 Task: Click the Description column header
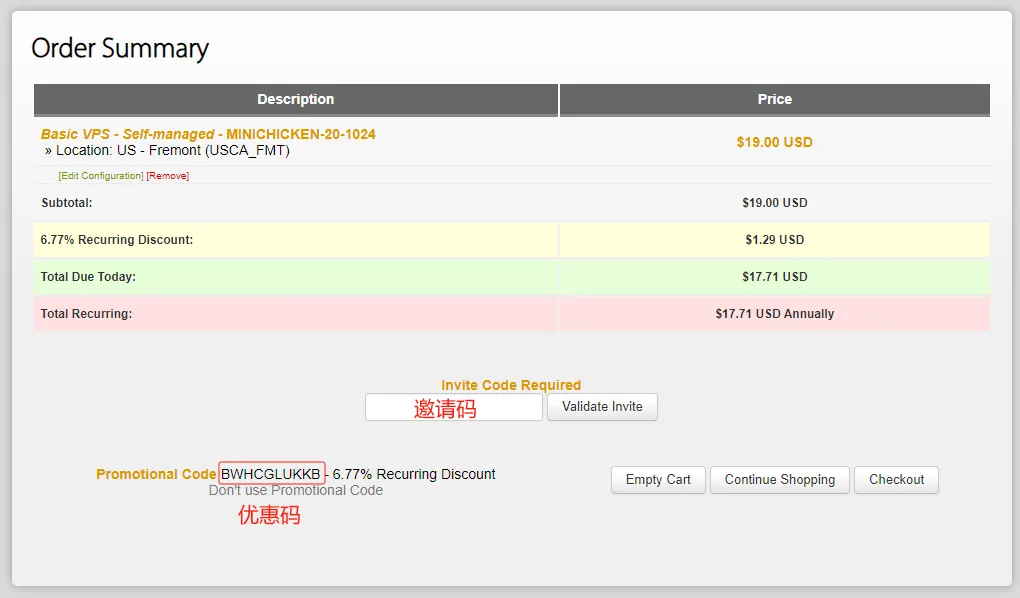click(x=295, y=100)
